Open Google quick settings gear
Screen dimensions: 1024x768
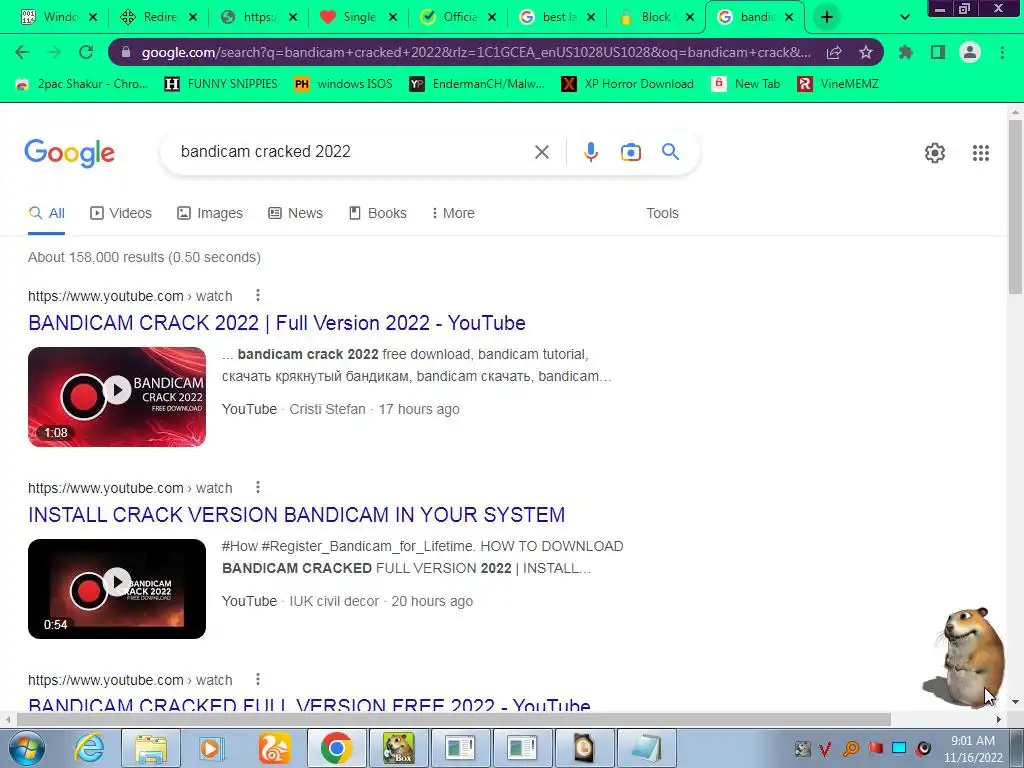point(935,153)
